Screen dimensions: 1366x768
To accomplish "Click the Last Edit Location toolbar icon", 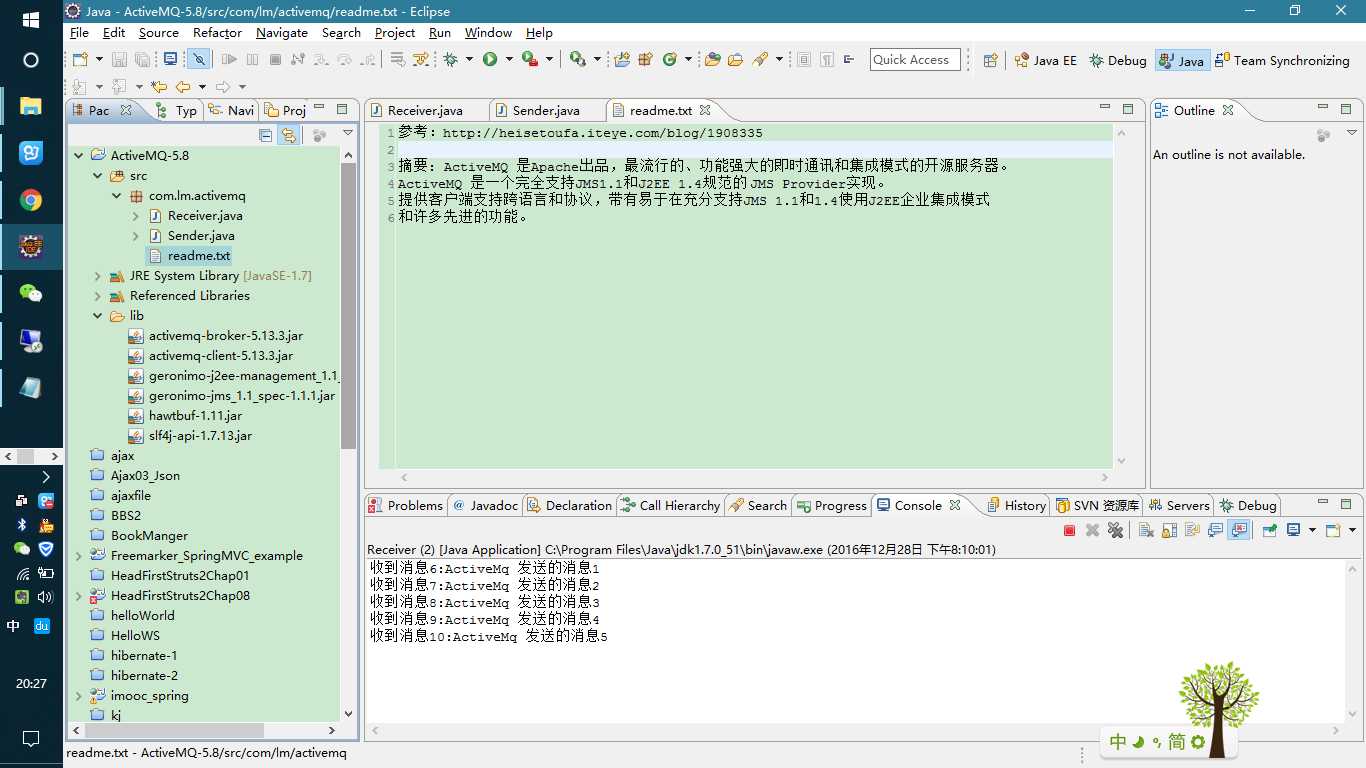I will click(x=159, y=87).
